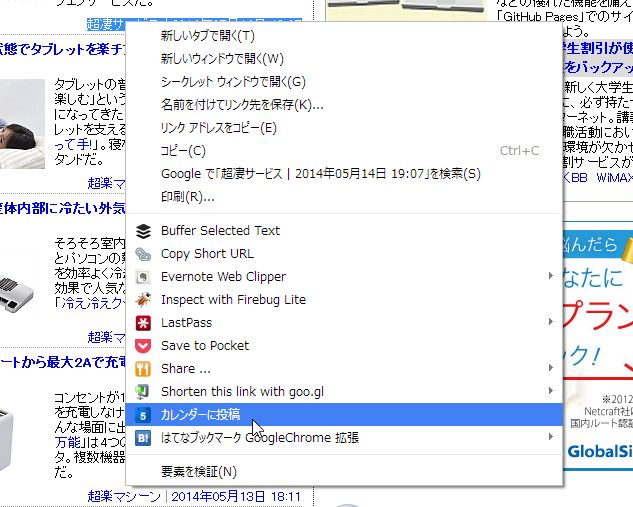Select the Share ... entry
Screen dimensions: 633x507
click(x=344, y=369)
